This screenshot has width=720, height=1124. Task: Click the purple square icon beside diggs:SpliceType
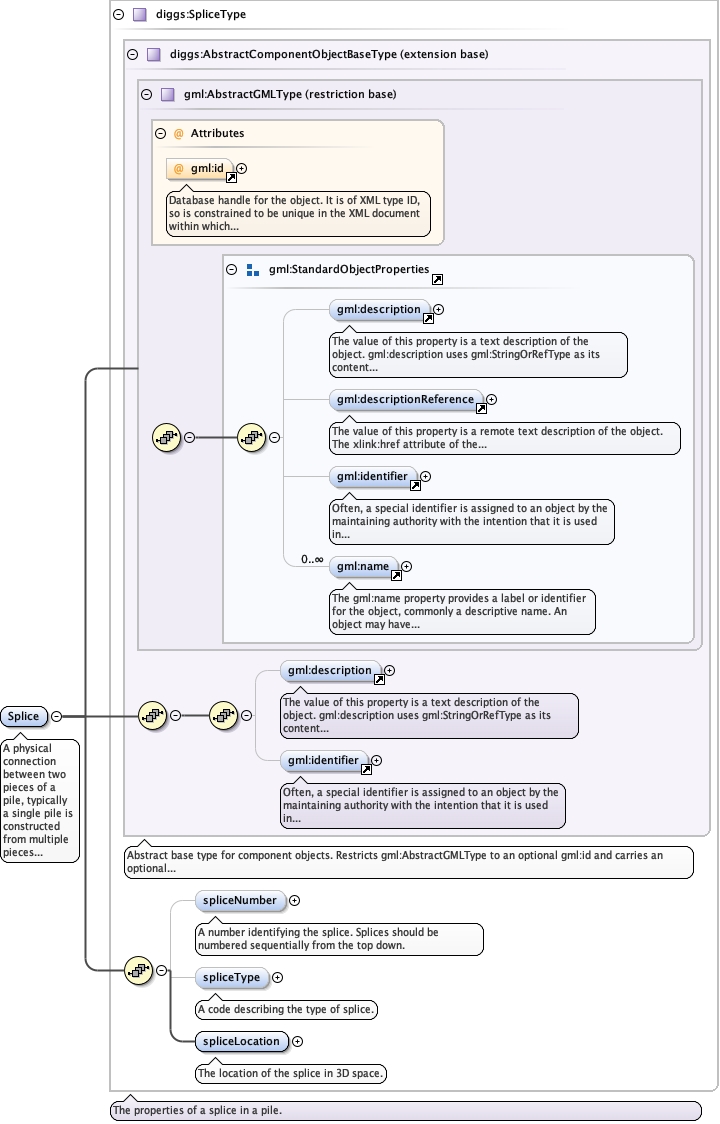point(140,14)
